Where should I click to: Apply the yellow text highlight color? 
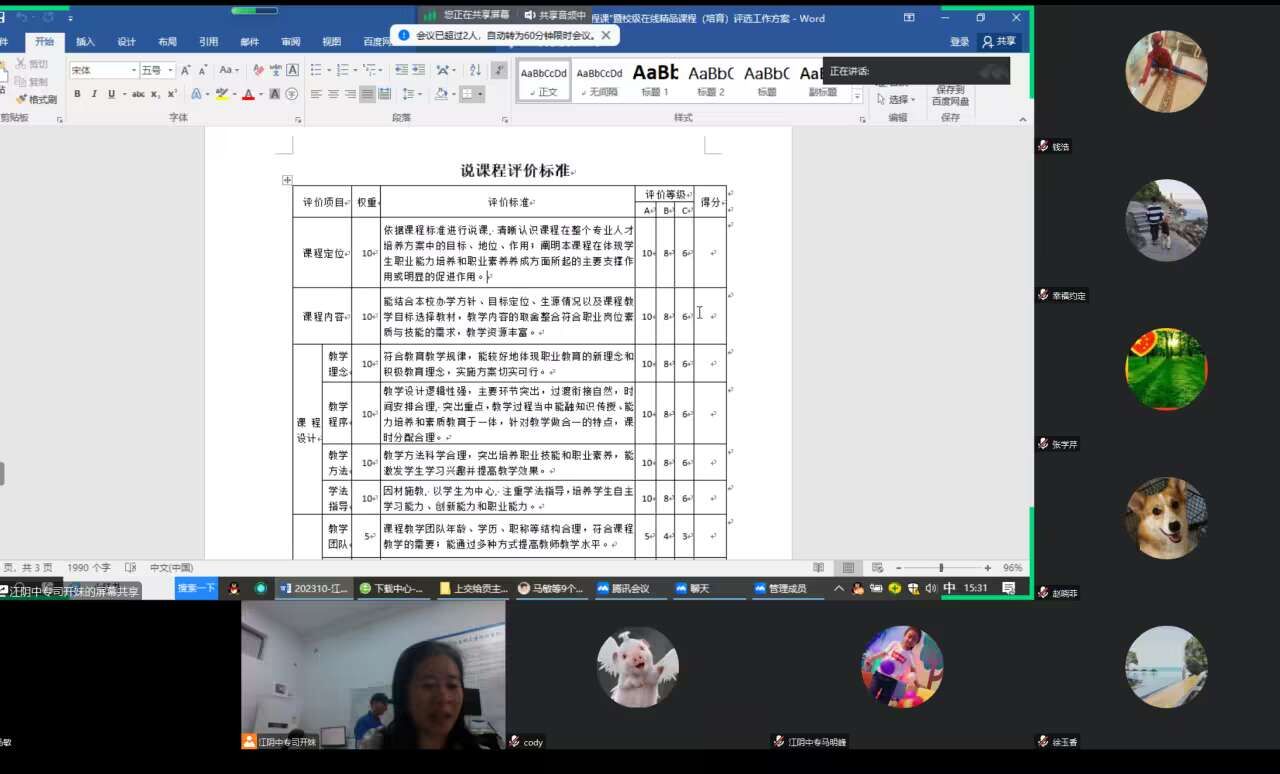pos(222,94)
